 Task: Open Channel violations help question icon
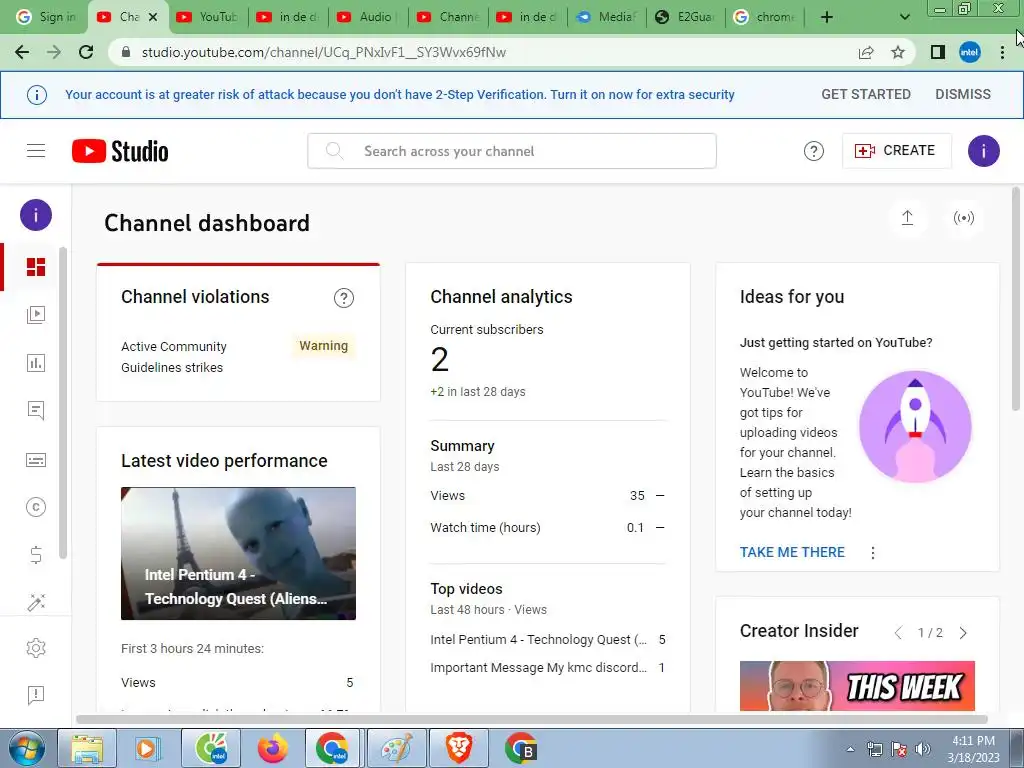(x=344, y=298)
